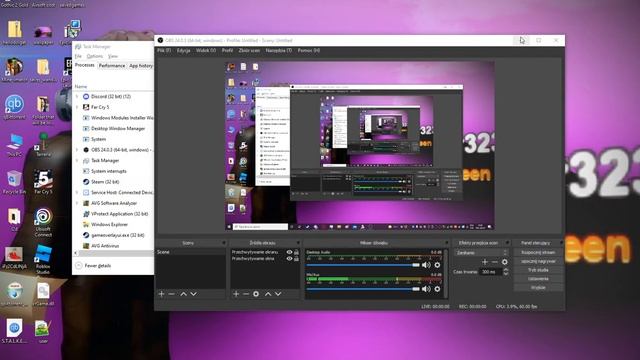
Task: Open Mic/Aux settings gear
Action: [x=437, y=289]
